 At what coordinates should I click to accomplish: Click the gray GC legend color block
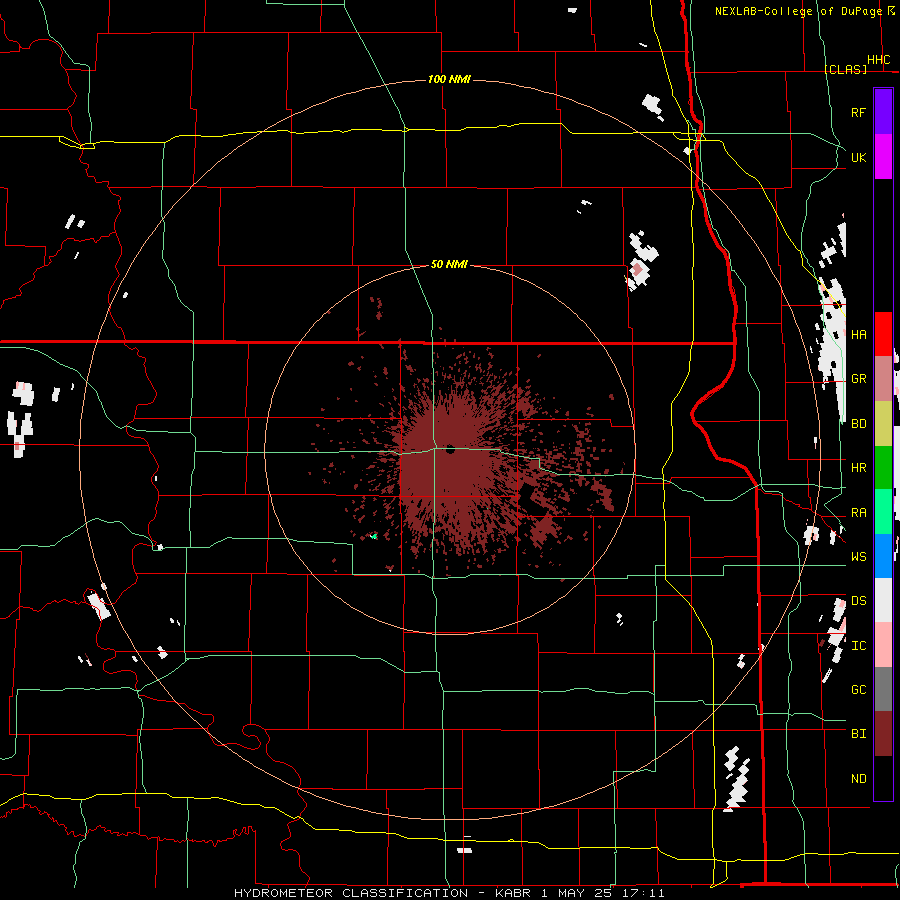pyautogui.click(x=883, y=689)
